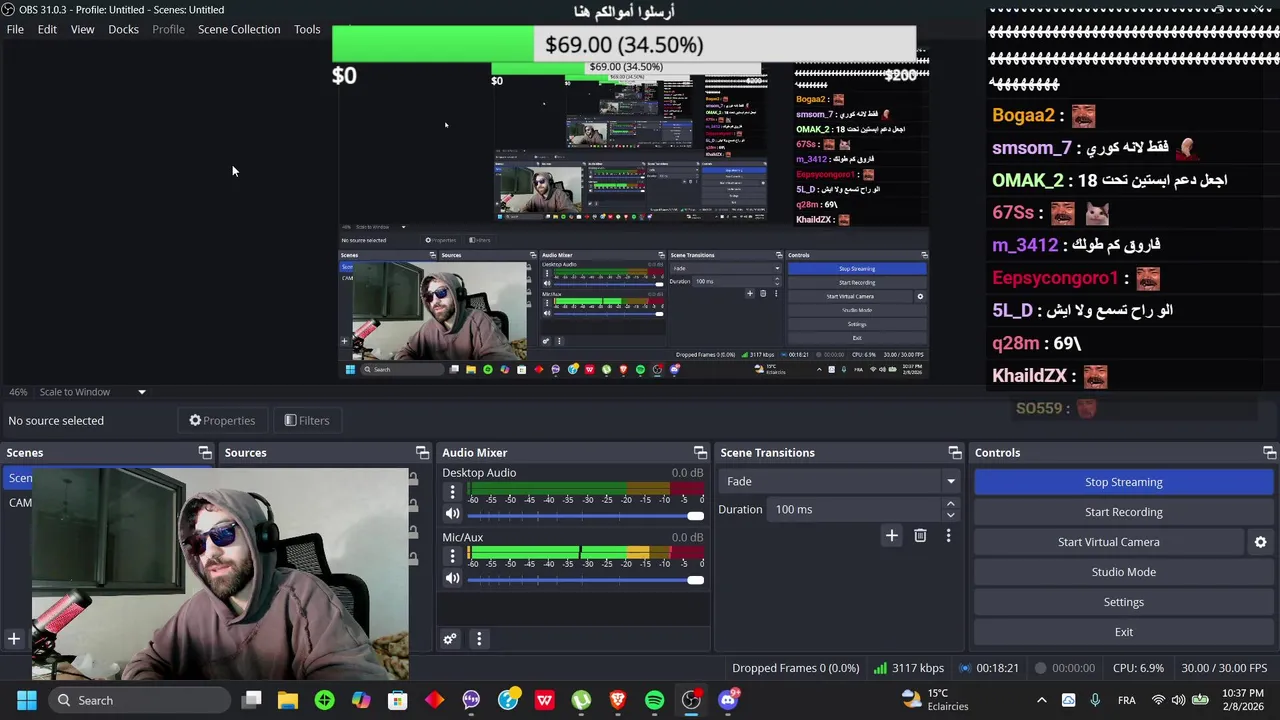Increase transition duration with up arrow

click(950, 504)
